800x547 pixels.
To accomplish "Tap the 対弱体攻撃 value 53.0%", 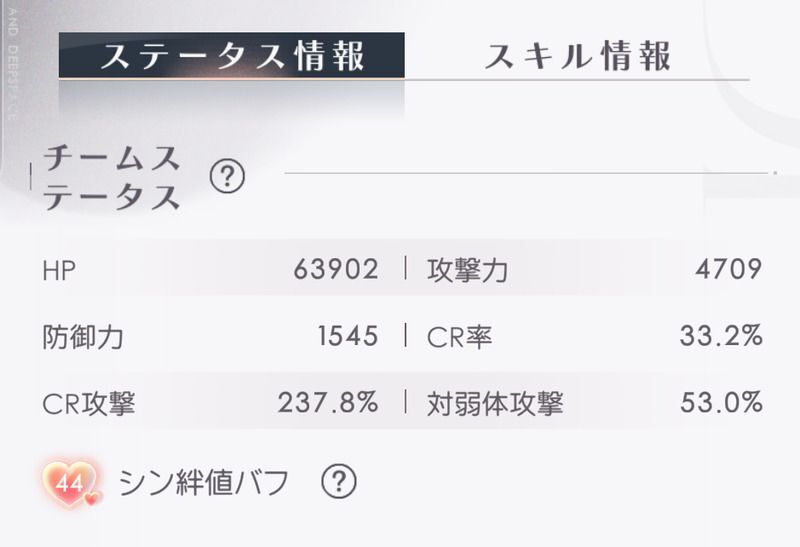I will point(720,403).
